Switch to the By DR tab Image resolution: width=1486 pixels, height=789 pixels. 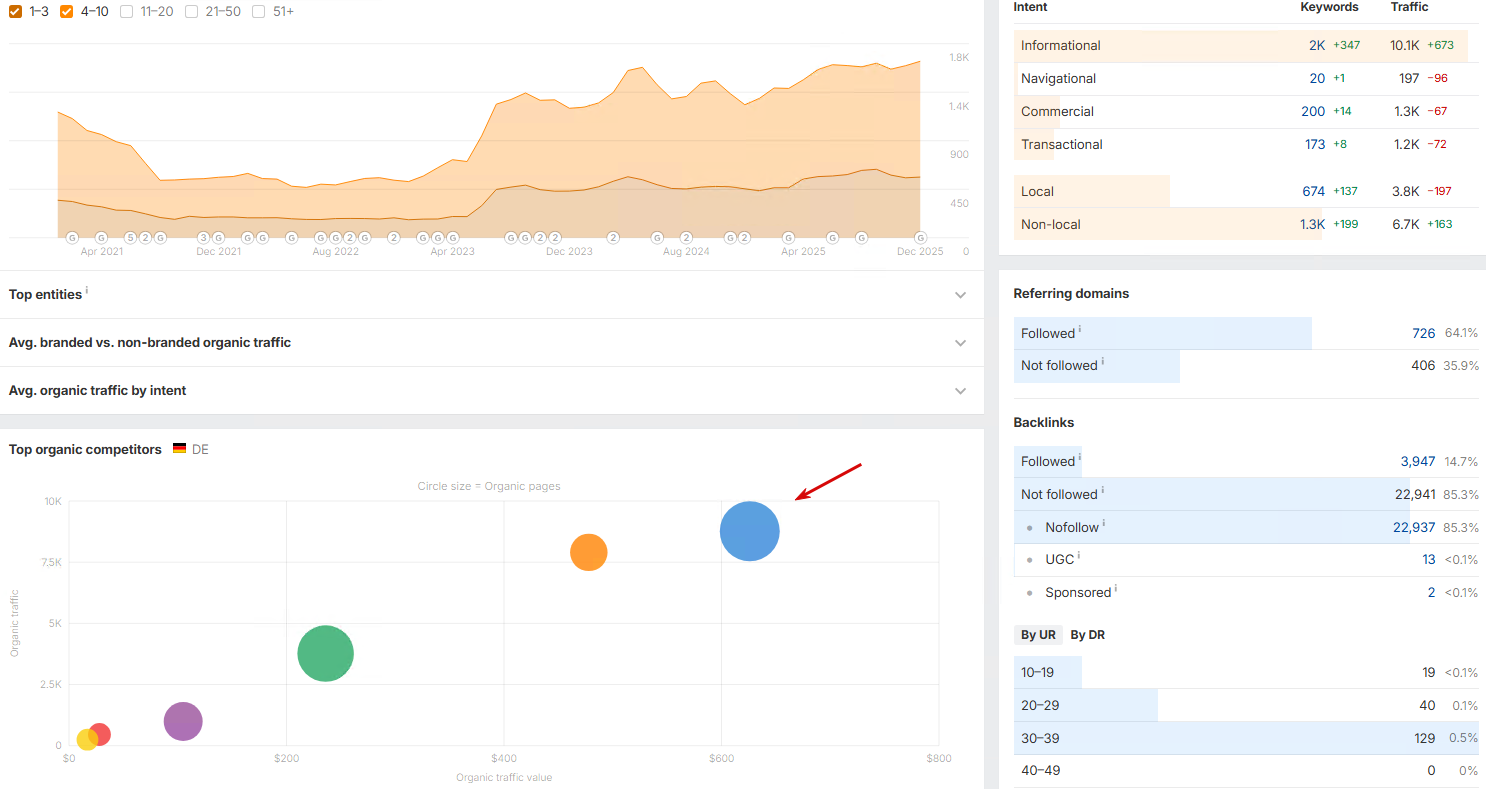[x=1087, y=635]
